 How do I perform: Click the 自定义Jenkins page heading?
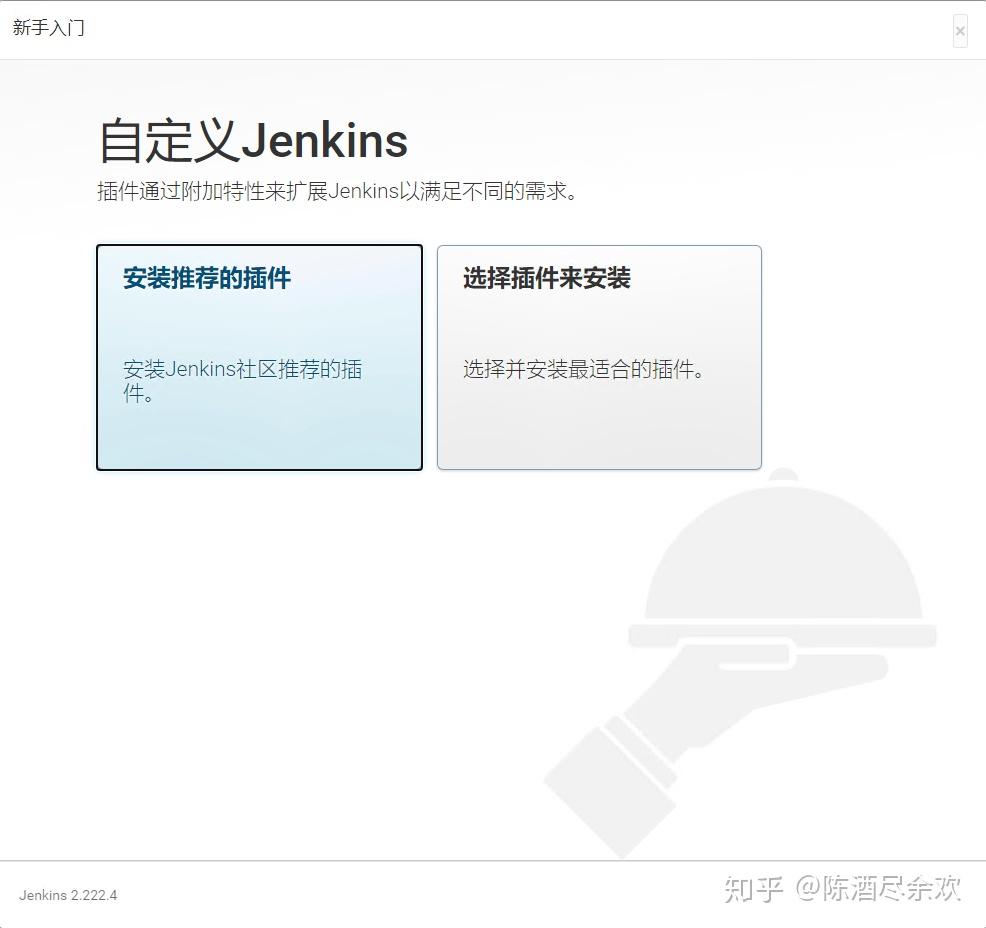(x=250, y=140)
